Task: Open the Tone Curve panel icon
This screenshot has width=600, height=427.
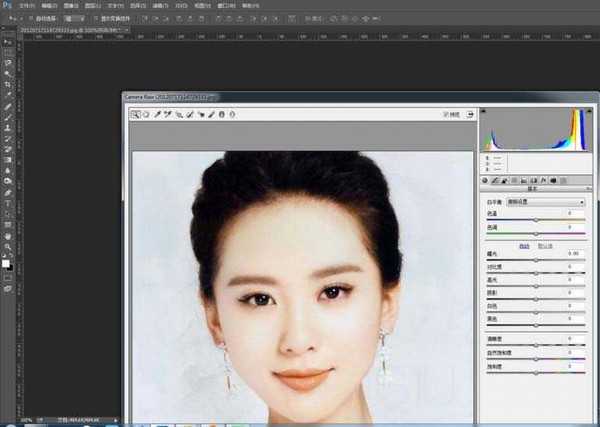Action: pyautogui.click(x=496, y=180)
